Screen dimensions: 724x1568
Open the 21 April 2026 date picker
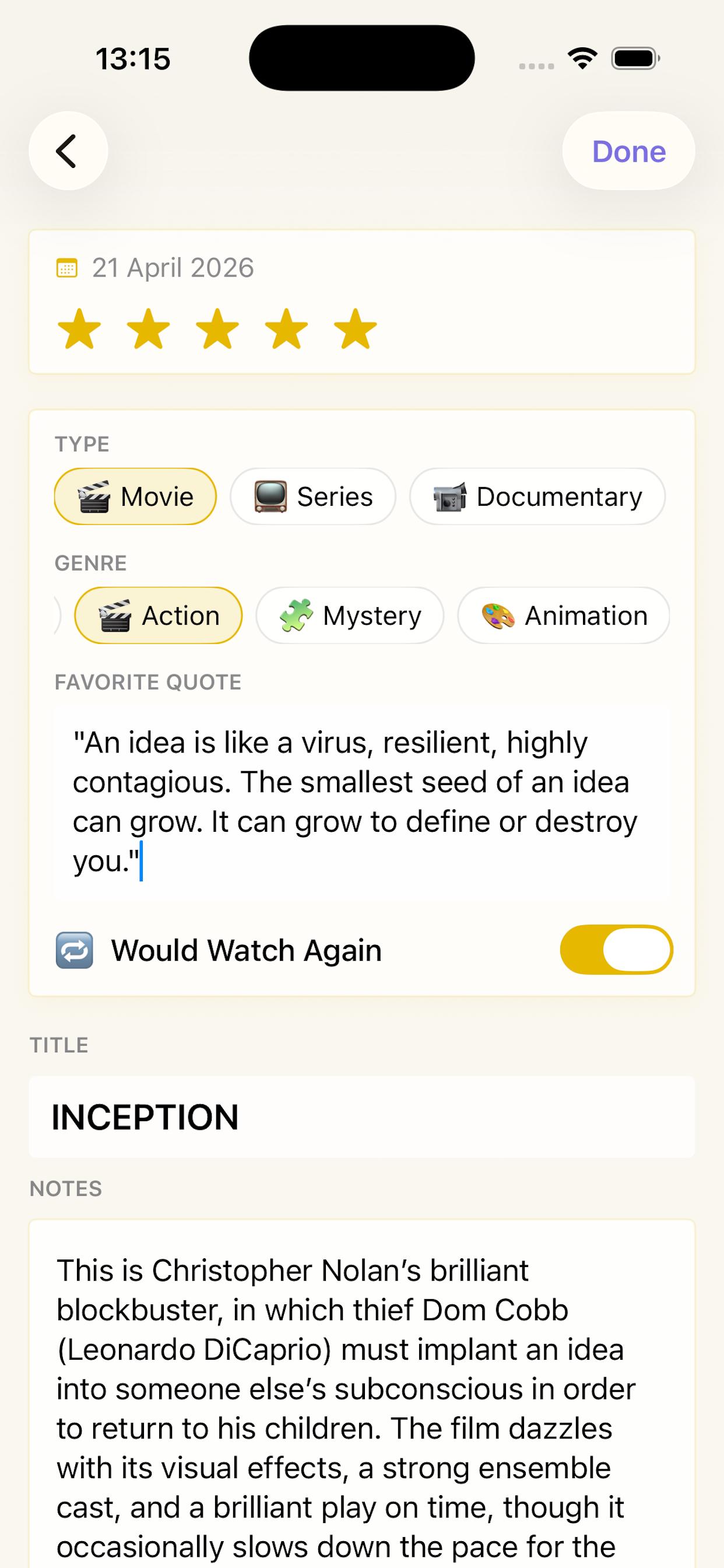coord(173,268)
